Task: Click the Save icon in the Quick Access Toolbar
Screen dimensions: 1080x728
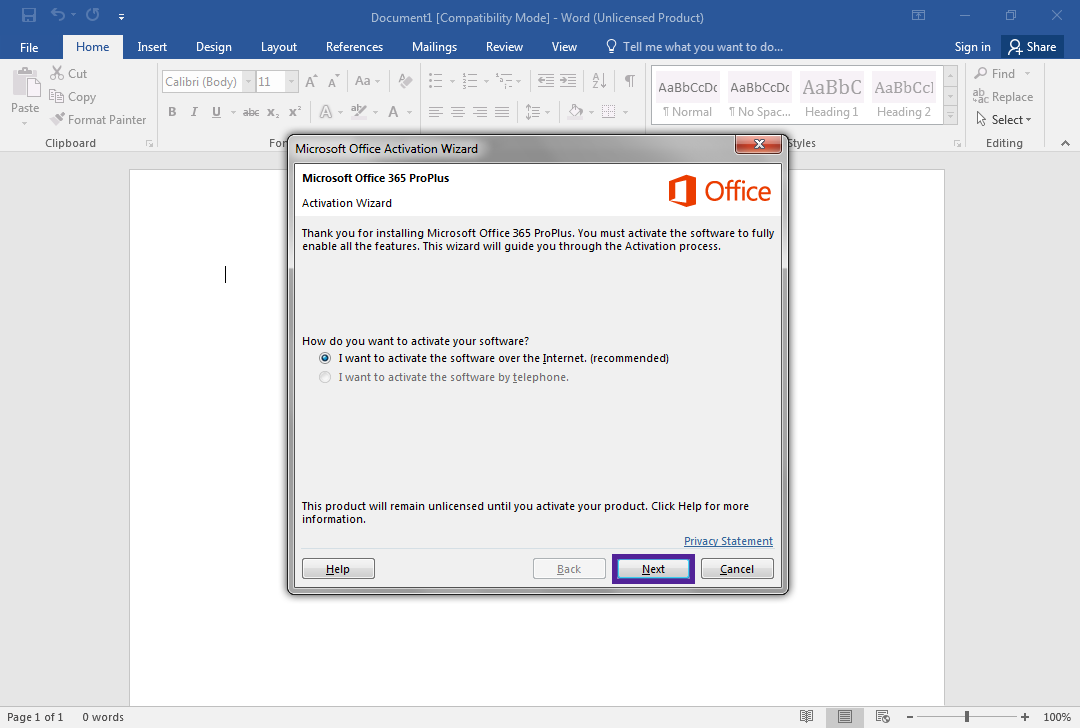Action: [x=29, y=15]
